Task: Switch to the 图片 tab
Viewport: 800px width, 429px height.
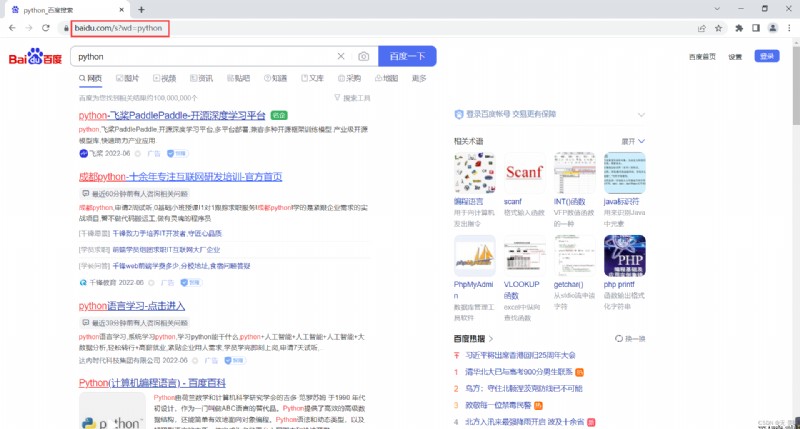Action: point(128,79)
